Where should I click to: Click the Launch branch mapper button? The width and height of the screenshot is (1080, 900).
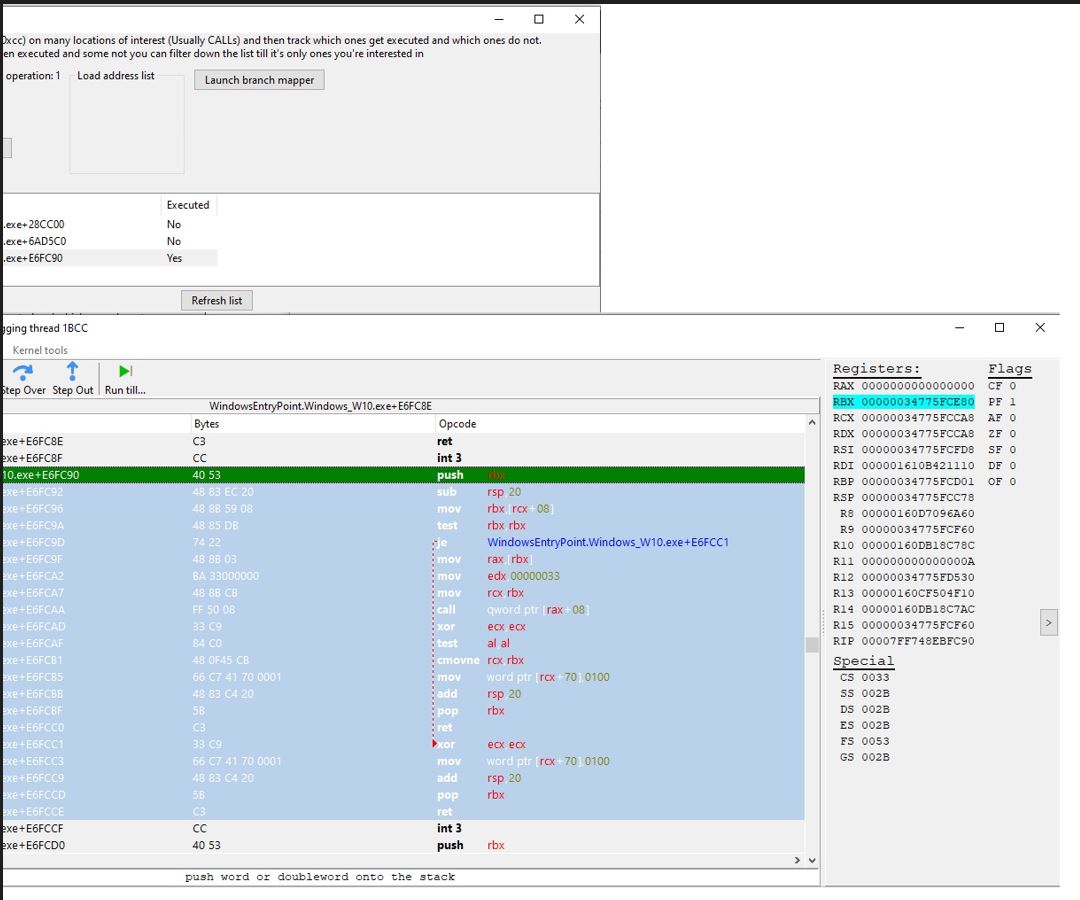(x=259, y=80)
